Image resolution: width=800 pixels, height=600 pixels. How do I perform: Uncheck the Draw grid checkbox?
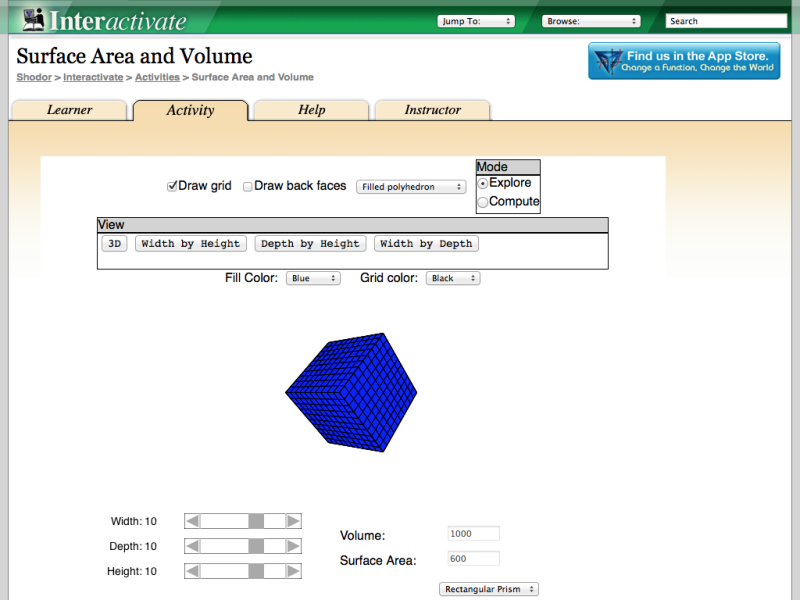click(173, 186)
